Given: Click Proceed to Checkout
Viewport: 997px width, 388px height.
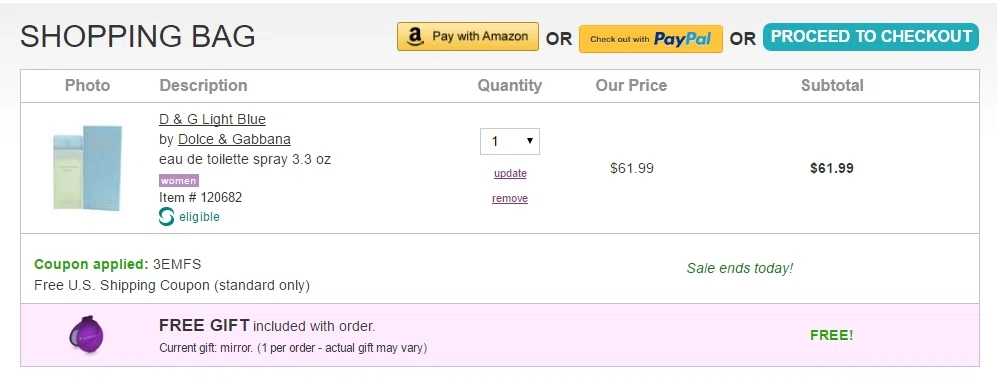Looking at the screenshot, I should click(x=870, y=37).
